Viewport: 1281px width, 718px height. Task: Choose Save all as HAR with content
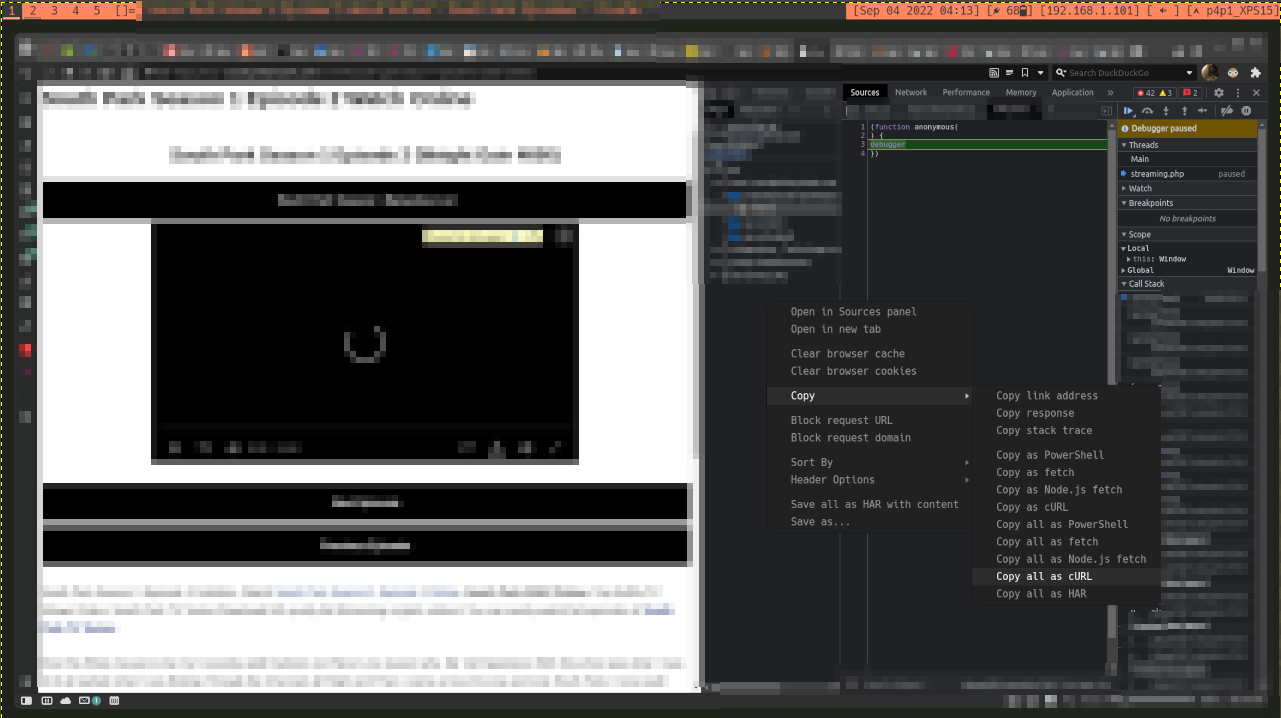(874, 505)
